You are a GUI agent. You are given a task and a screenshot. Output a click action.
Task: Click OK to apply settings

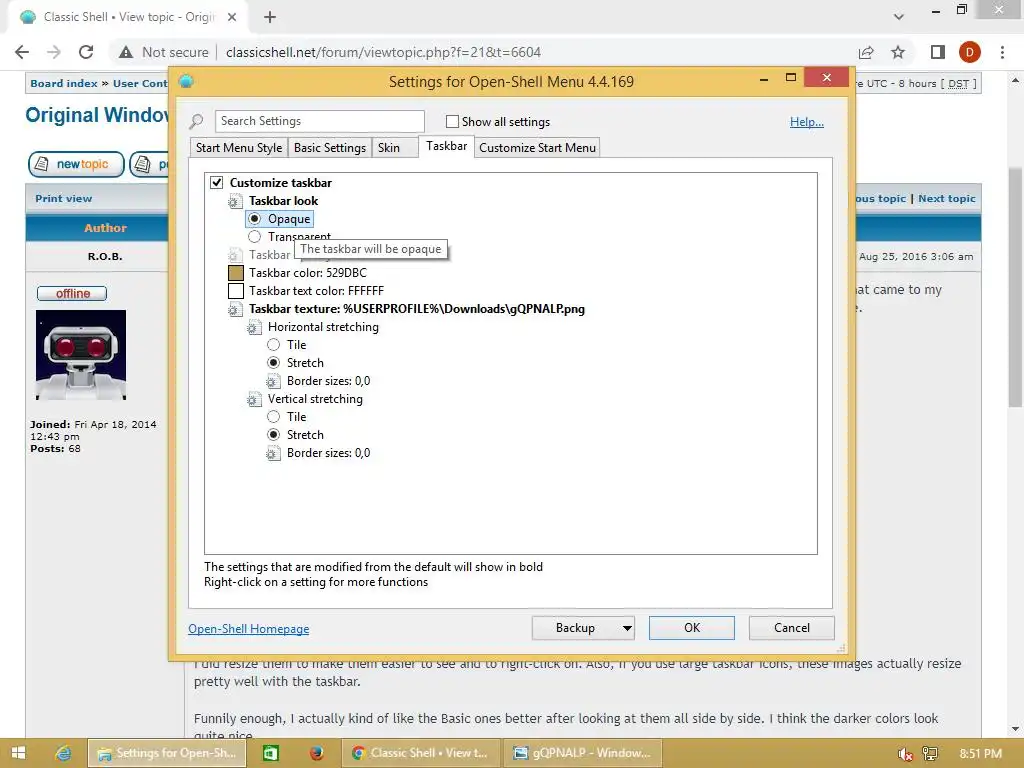click(692, 628)
